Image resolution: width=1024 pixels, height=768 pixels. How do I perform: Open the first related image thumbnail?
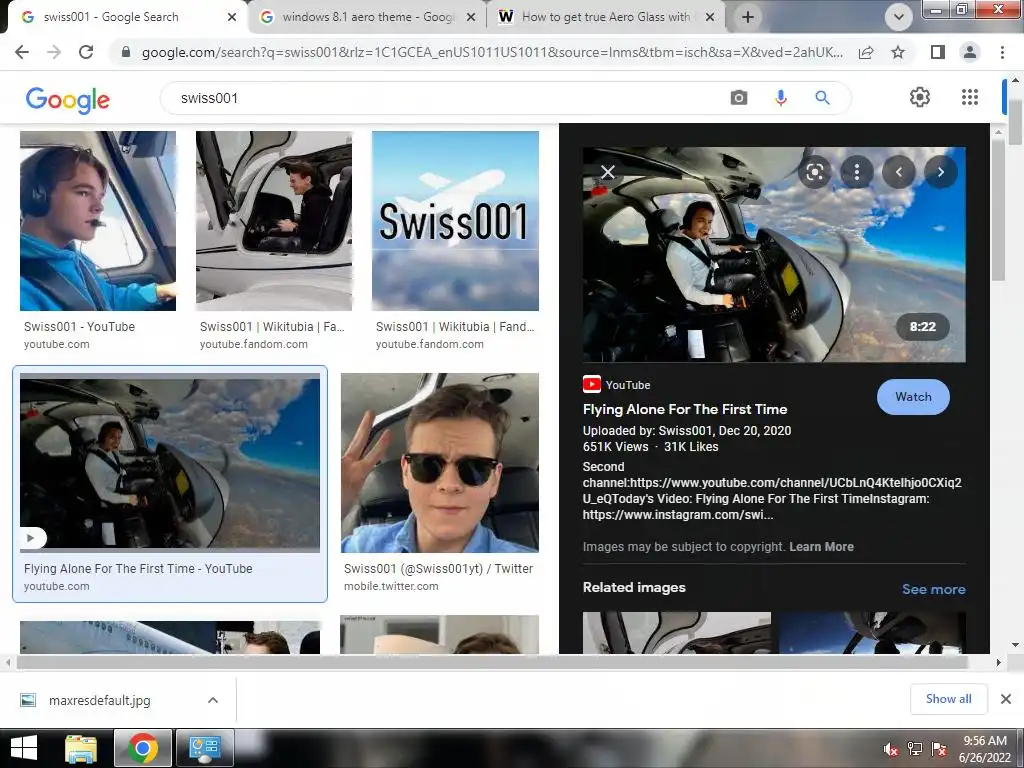click(x=677, y=632)
